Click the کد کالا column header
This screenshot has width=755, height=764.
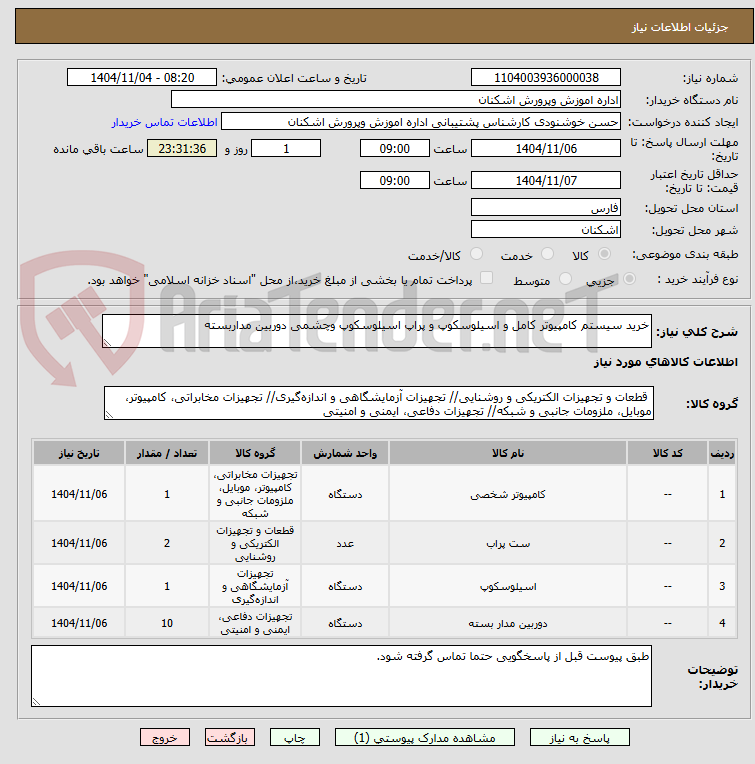[x=667, y=453]
